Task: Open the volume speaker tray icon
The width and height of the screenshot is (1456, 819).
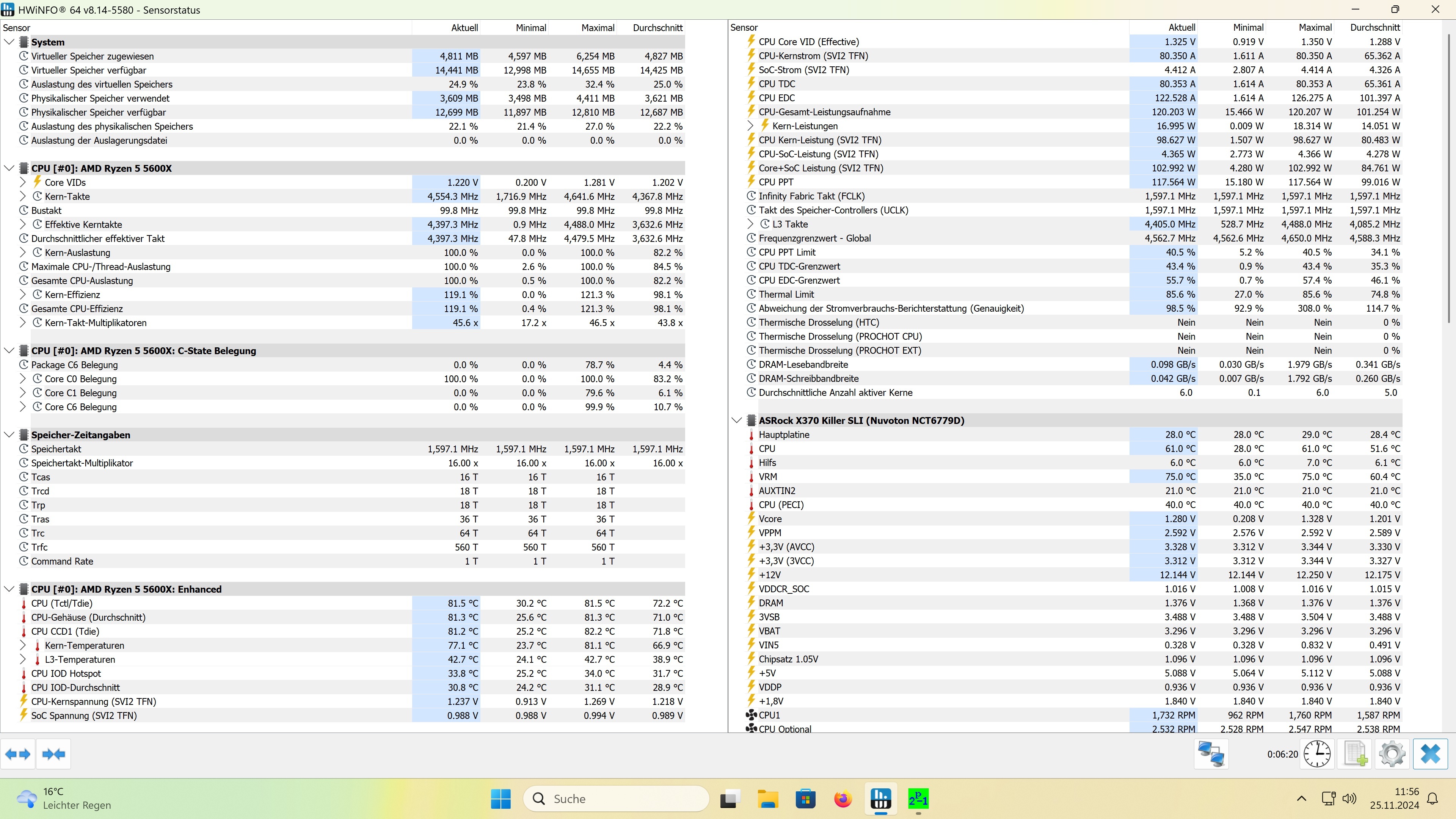Action: (1349, 799)
